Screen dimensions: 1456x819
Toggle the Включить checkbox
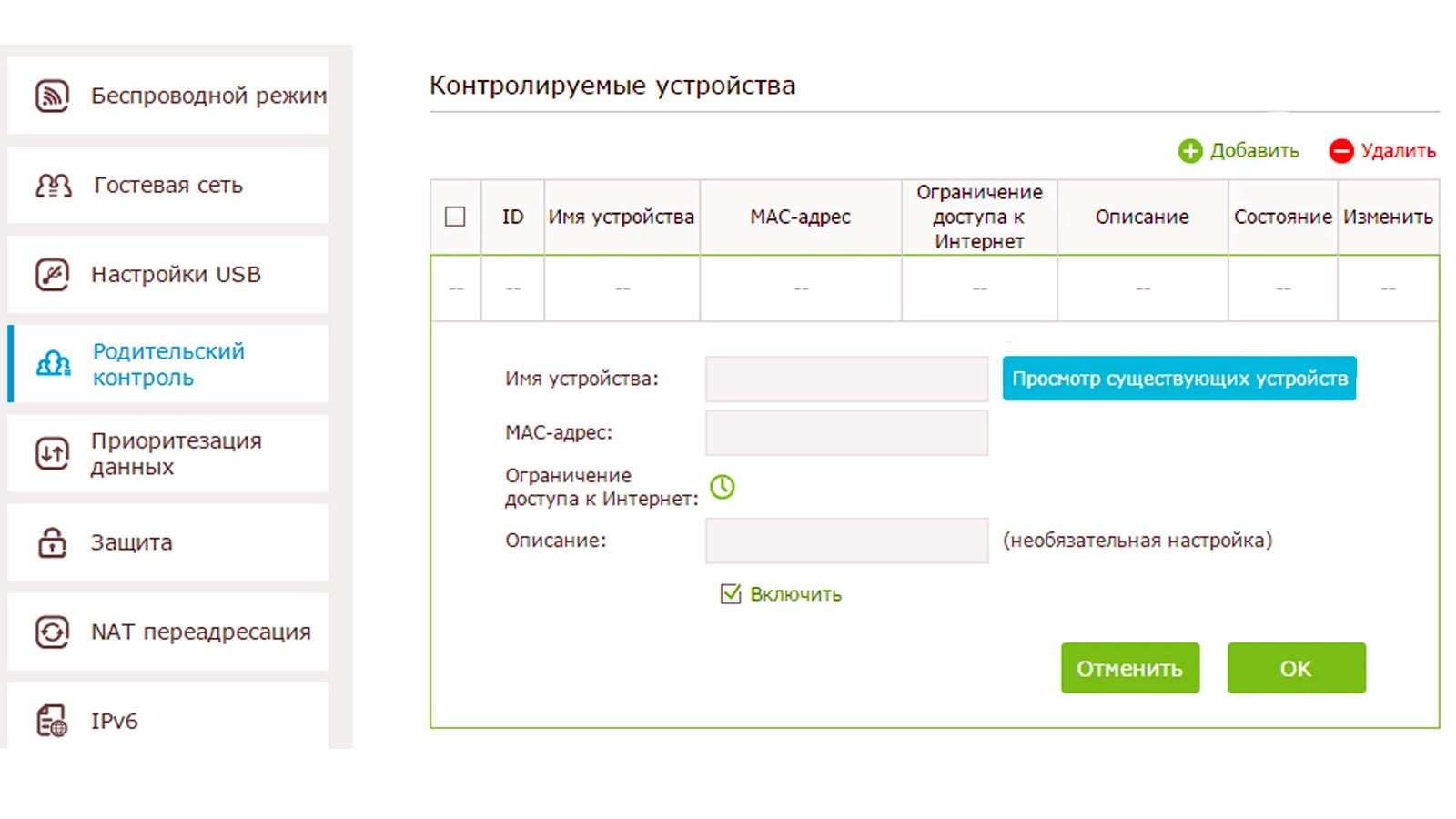[x=731, y=594]
